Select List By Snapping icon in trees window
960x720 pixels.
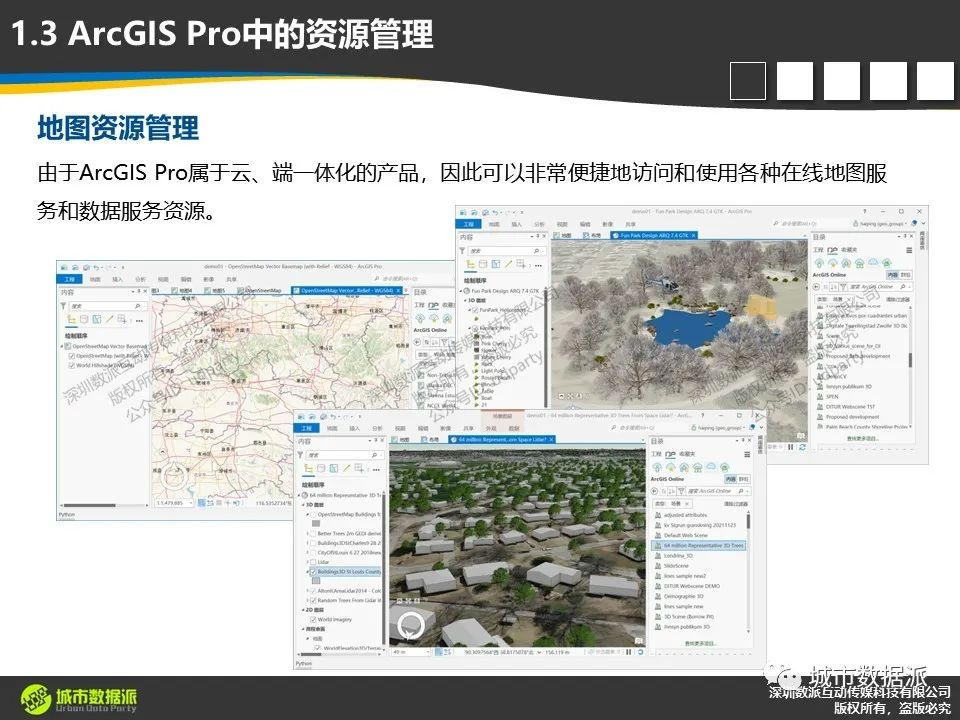359,468
